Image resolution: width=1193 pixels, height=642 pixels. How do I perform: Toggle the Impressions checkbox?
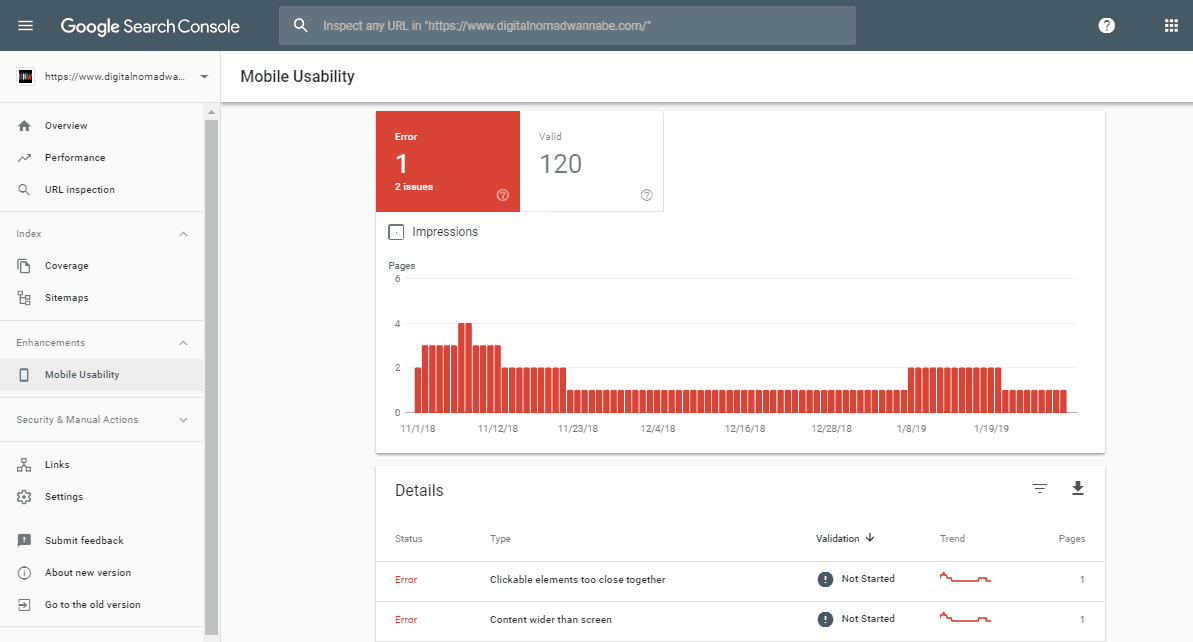[x=396, y=232]
